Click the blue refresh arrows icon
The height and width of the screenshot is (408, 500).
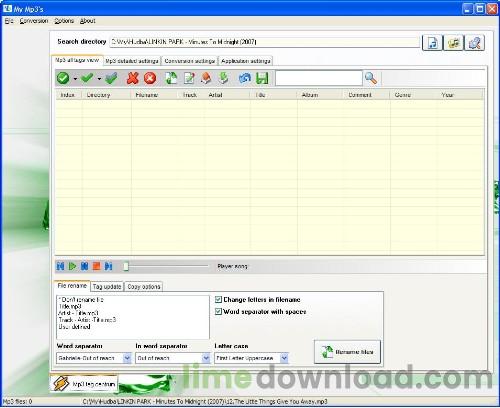tap(245, 78)
